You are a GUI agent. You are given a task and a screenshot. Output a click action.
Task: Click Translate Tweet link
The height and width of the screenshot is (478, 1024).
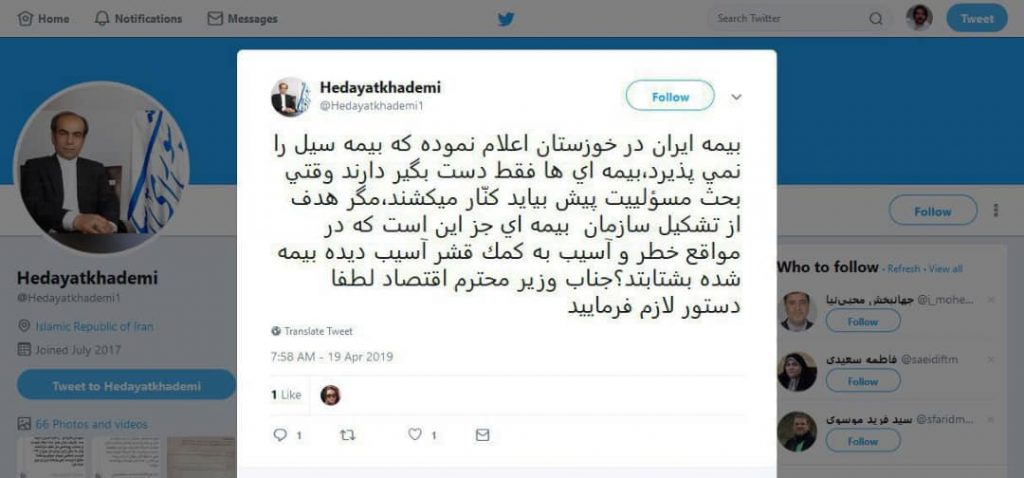312,331
